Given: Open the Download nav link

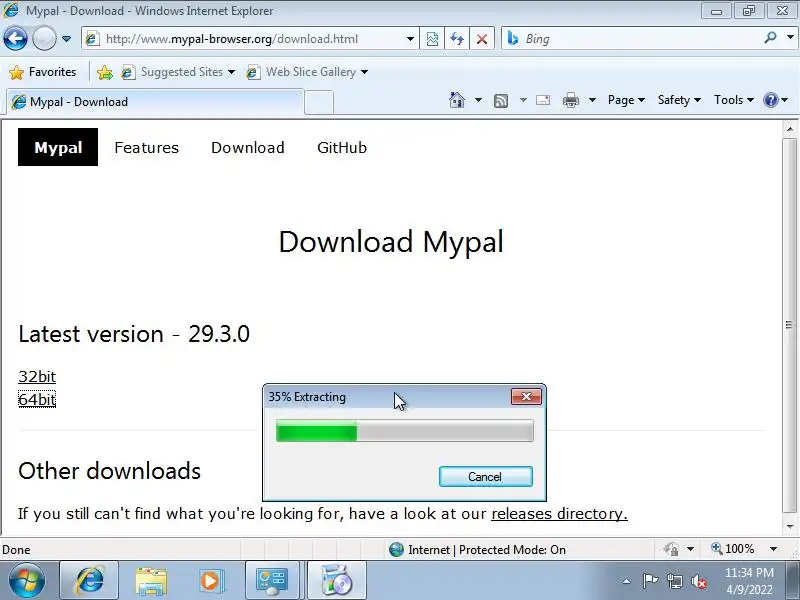Looking at the screenshot, I should click(x=248, y=147).
